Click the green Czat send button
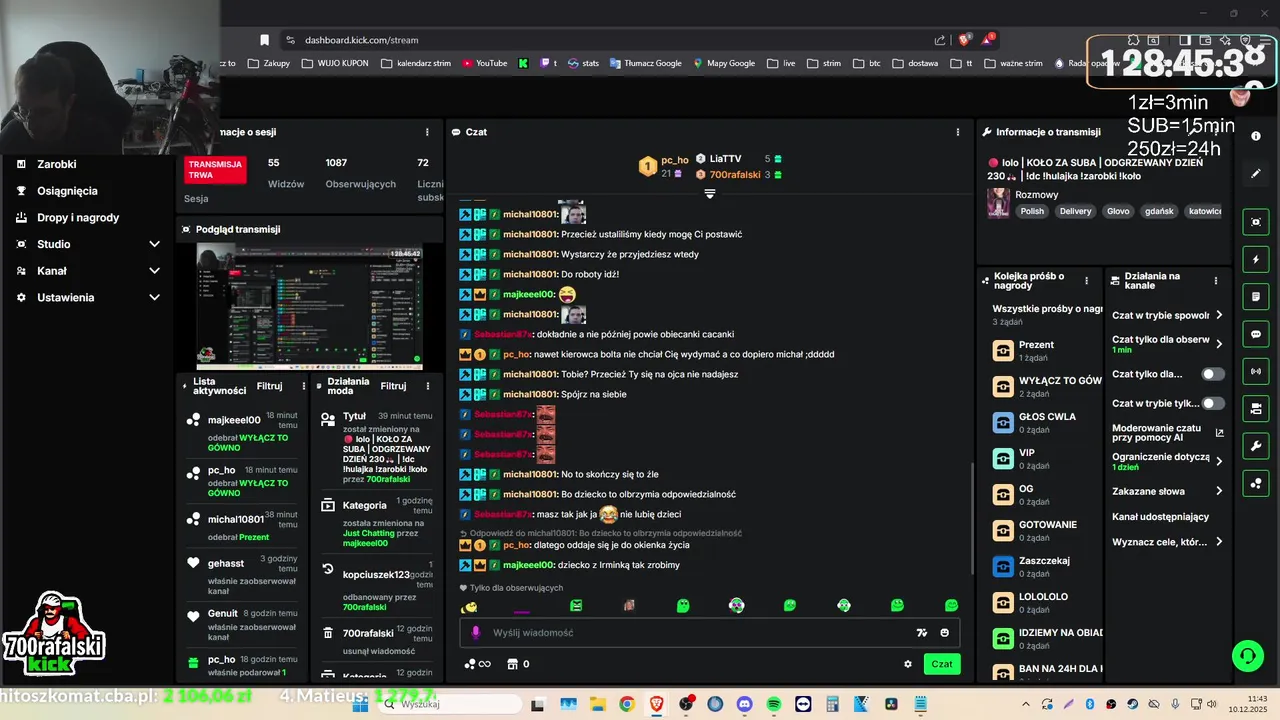This screenshot has width=1280, height=720. 942,664
